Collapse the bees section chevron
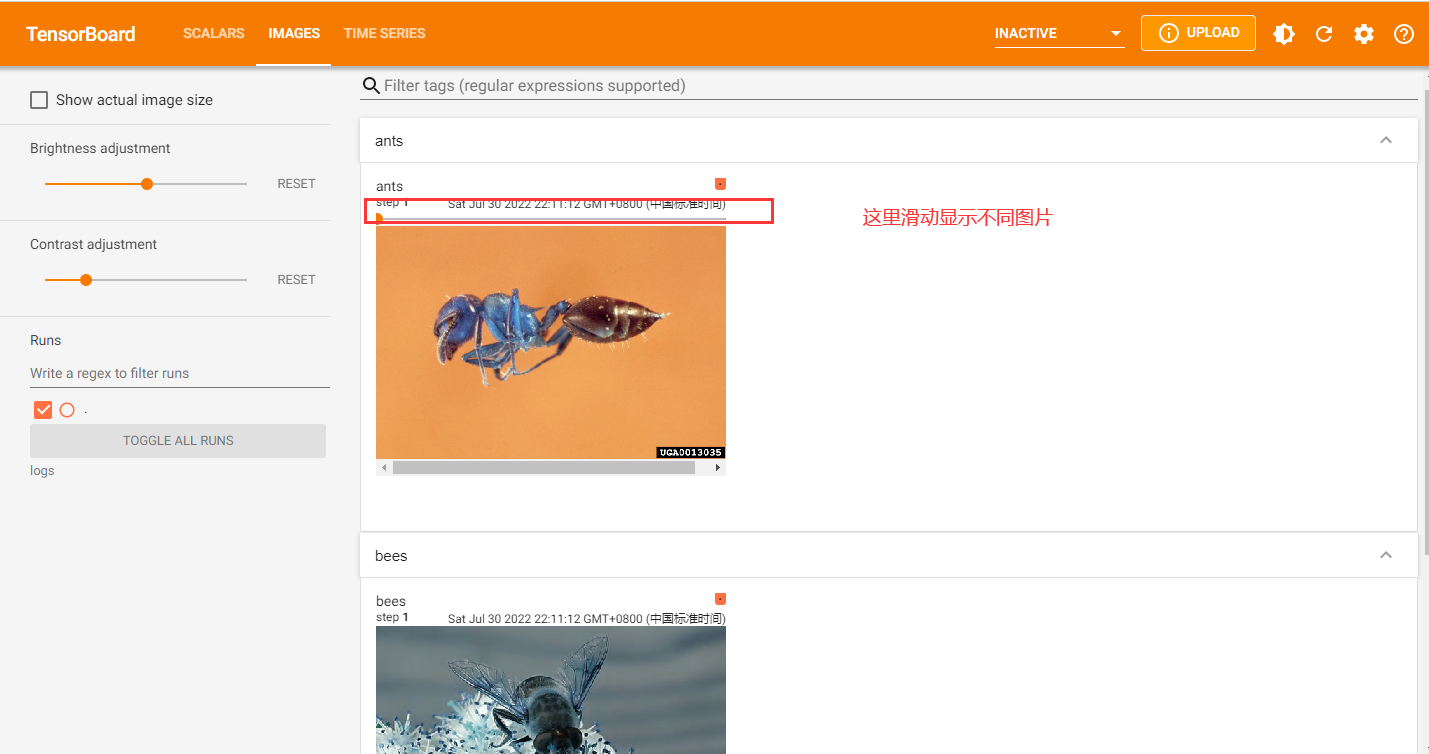 pos(1386,555)
